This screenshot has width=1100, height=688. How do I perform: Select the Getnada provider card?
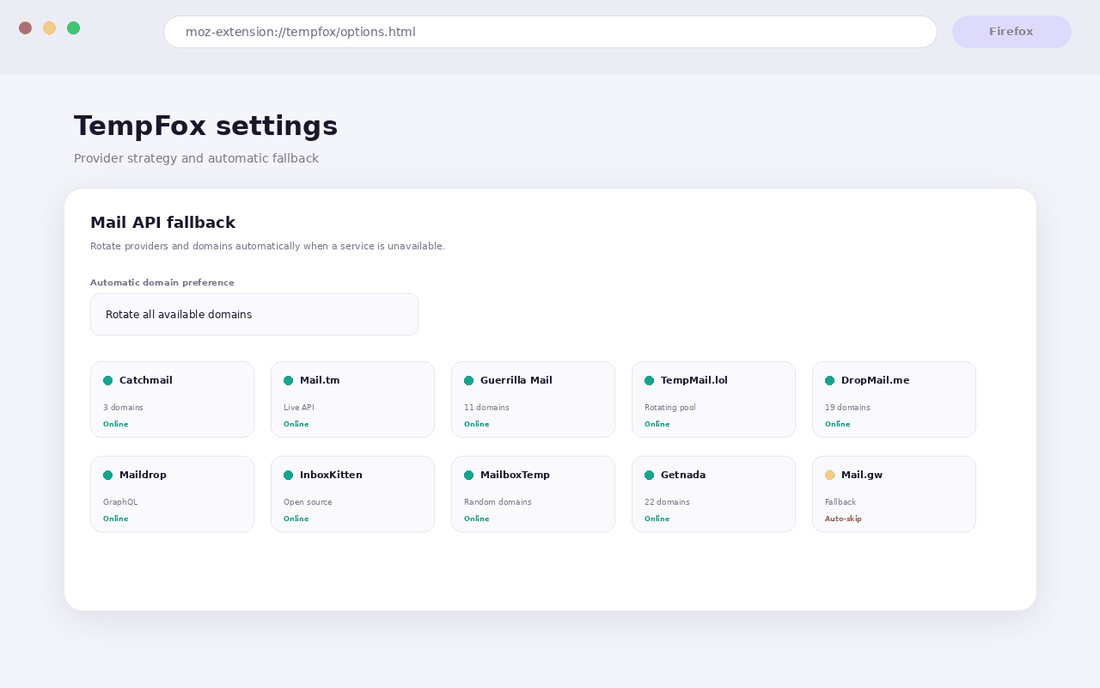[x=713, y=494]
